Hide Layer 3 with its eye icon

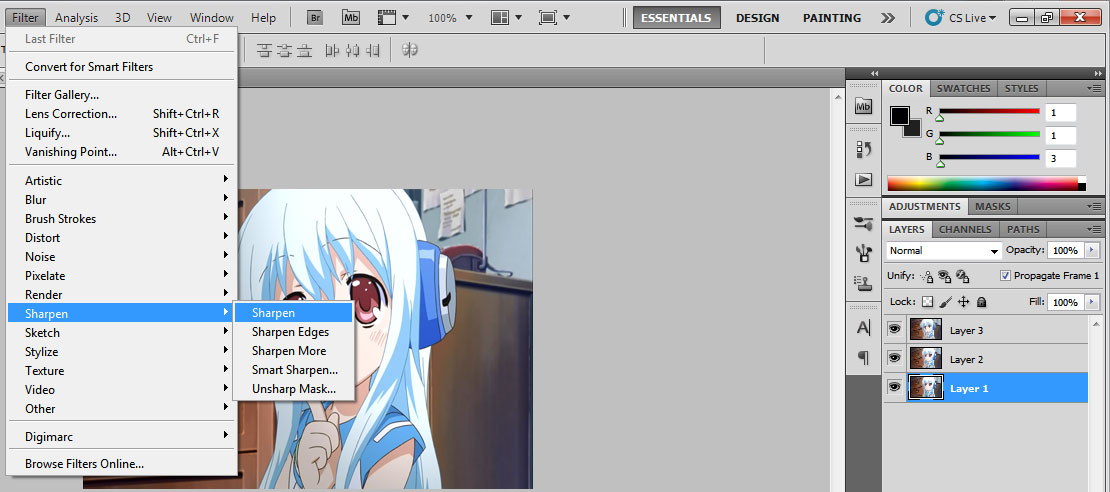894,329
